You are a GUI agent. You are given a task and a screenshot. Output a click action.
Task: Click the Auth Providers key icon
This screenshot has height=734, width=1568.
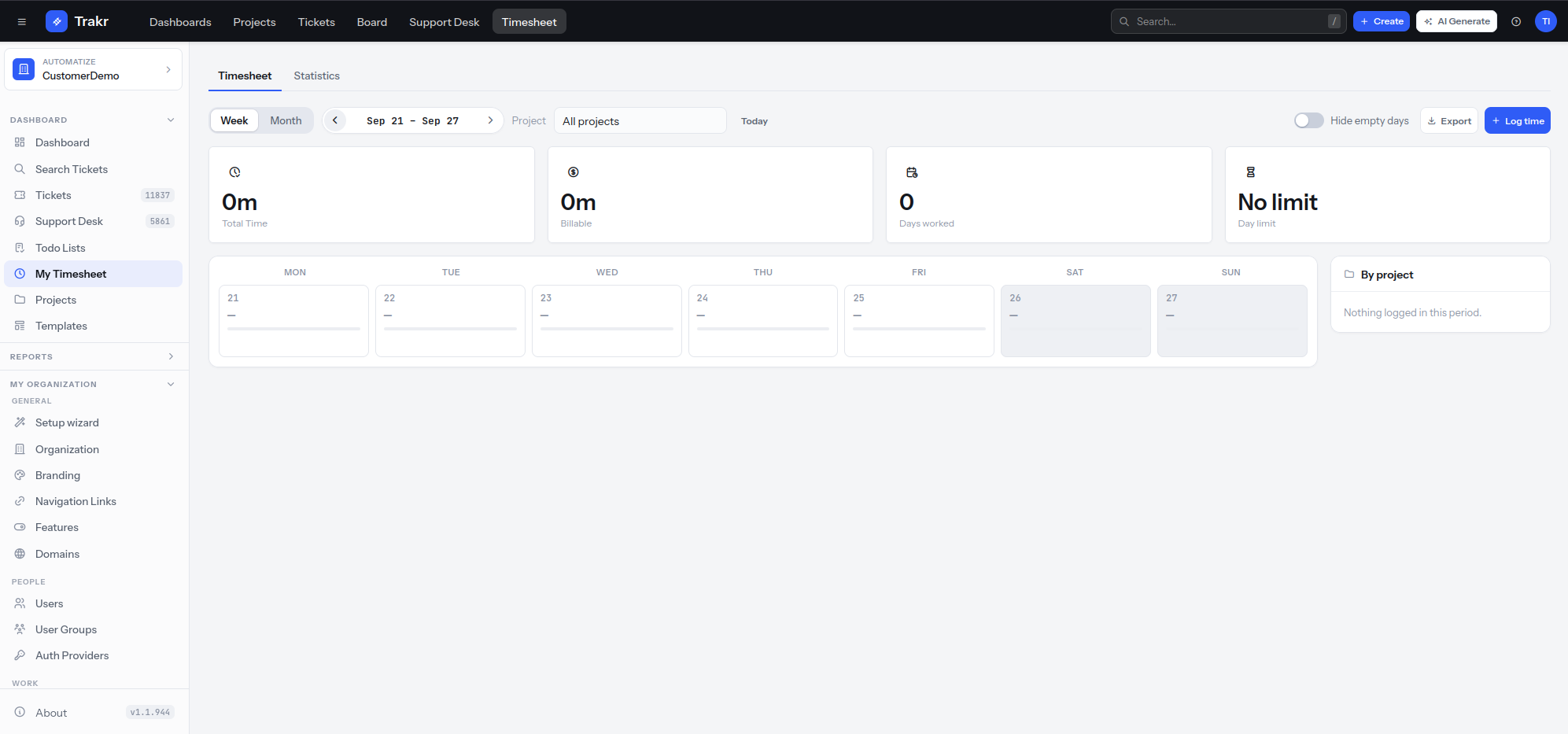[20, 655]
